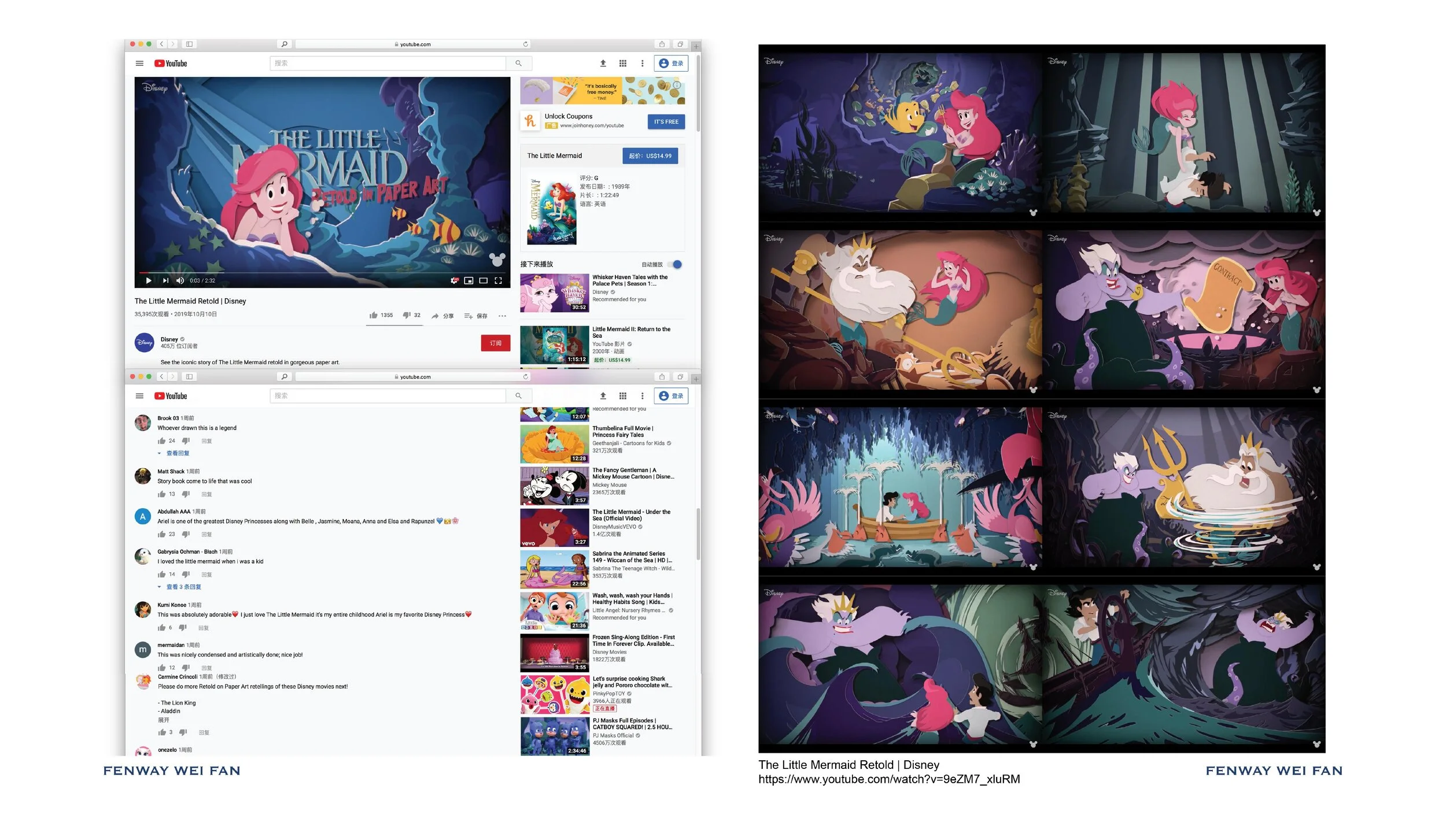The image size is (1446, 840).
Task: Open Whisker Haven Tales recommended video thumbnail
Action: [554, 293]
